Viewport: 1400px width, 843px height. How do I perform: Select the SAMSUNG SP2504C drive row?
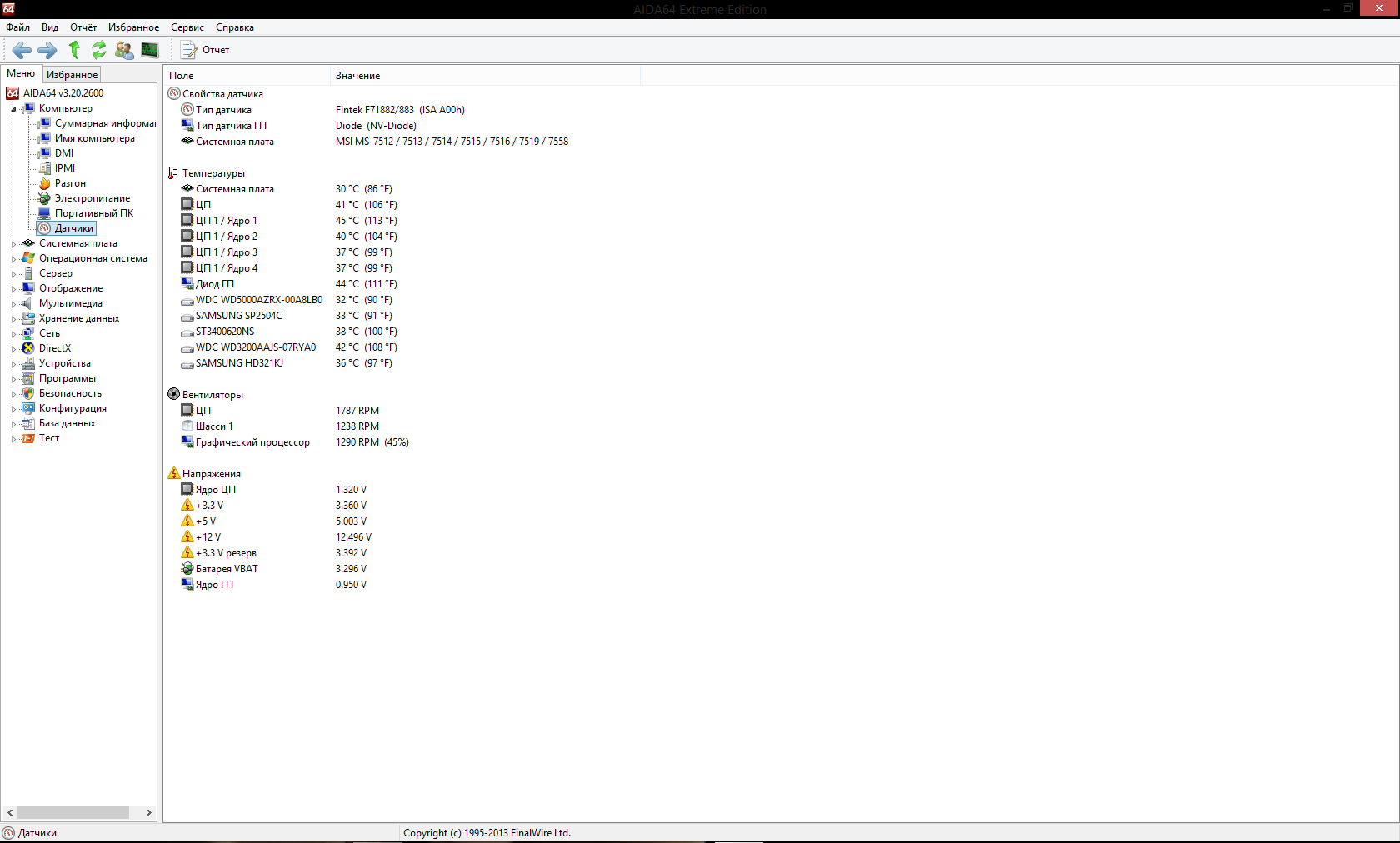(239, 316)
